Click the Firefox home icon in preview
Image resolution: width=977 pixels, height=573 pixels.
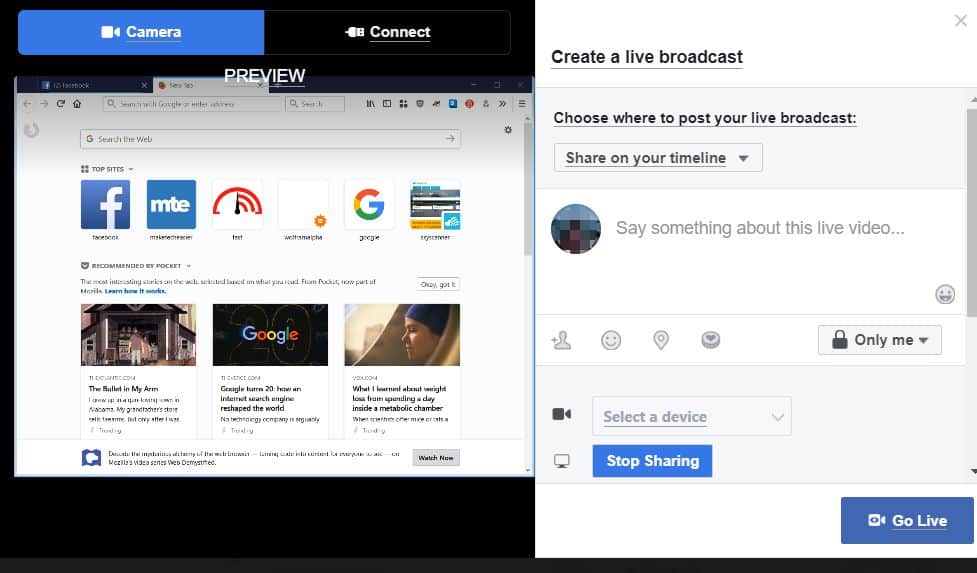pyautogui.click(x=77, y=104)
